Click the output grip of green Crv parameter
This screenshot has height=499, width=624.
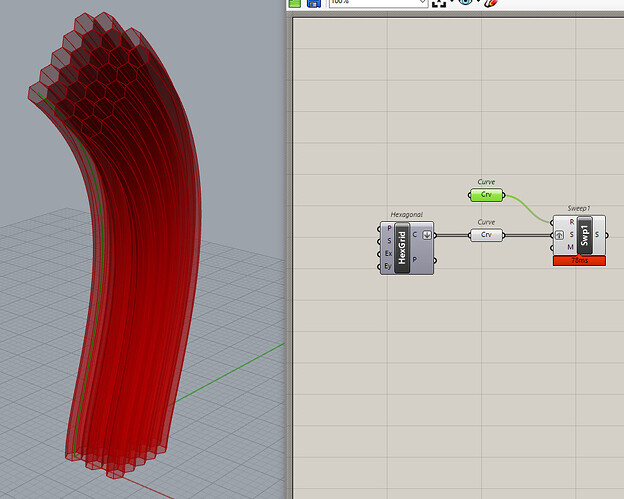point(504,195)
